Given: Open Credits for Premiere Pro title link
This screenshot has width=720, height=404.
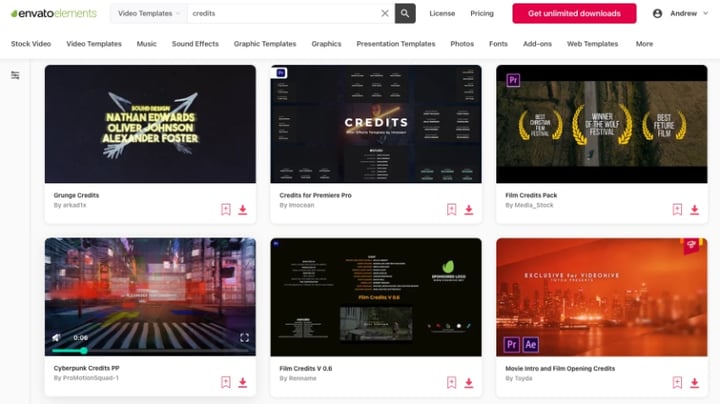Looking at the screenshot, I should coord(315,195).
